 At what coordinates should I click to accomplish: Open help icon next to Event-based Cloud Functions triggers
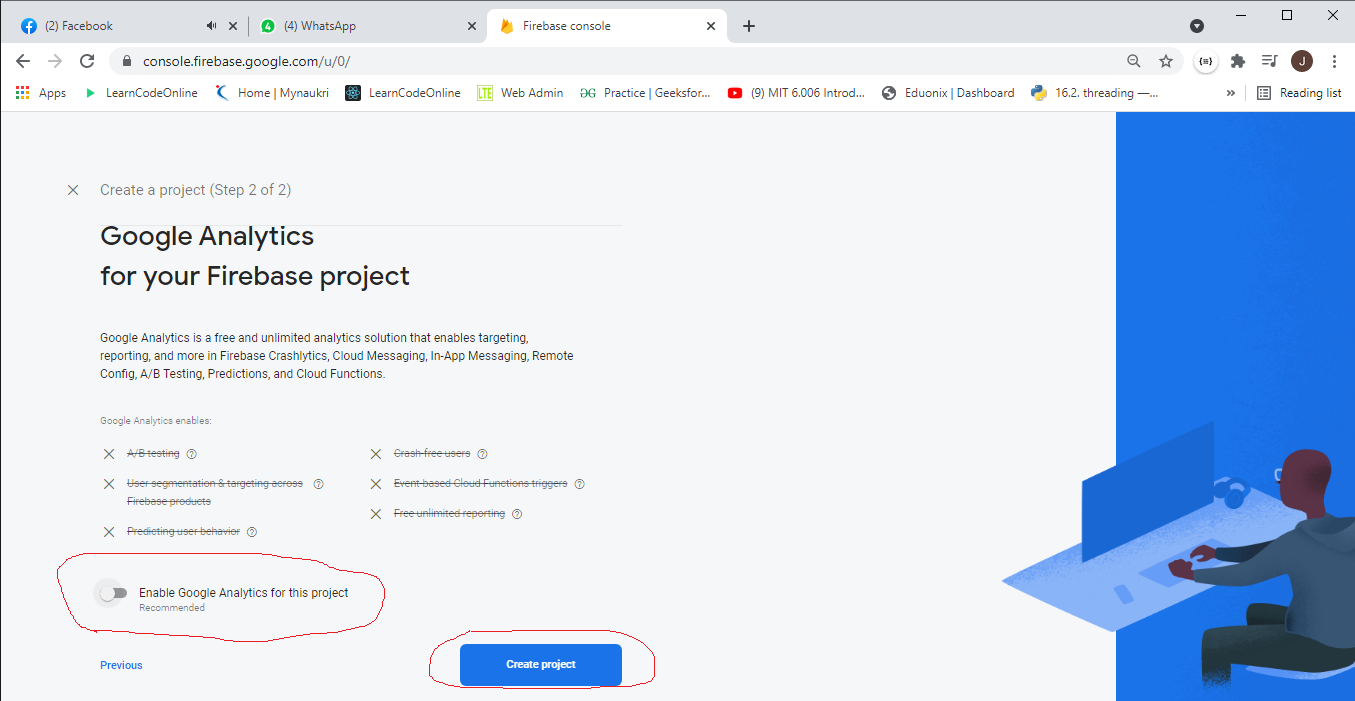point(579,484)
